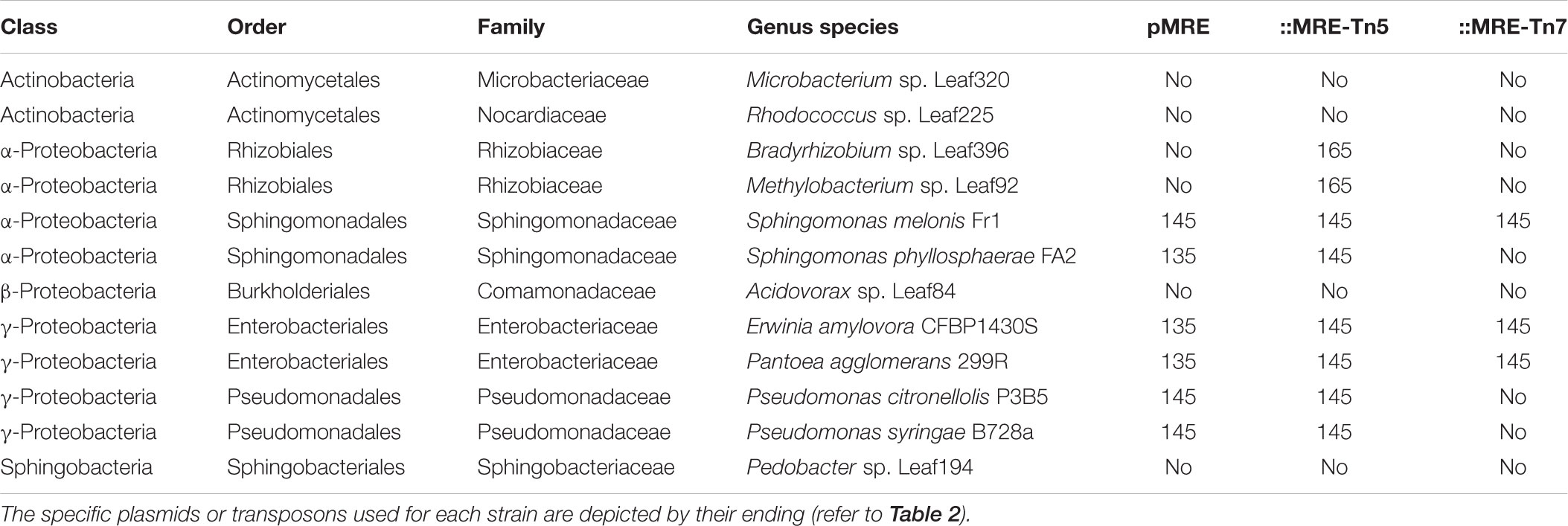
Task: Select Pantoea agglomerans 299R entry
Action: pos(868,362)
